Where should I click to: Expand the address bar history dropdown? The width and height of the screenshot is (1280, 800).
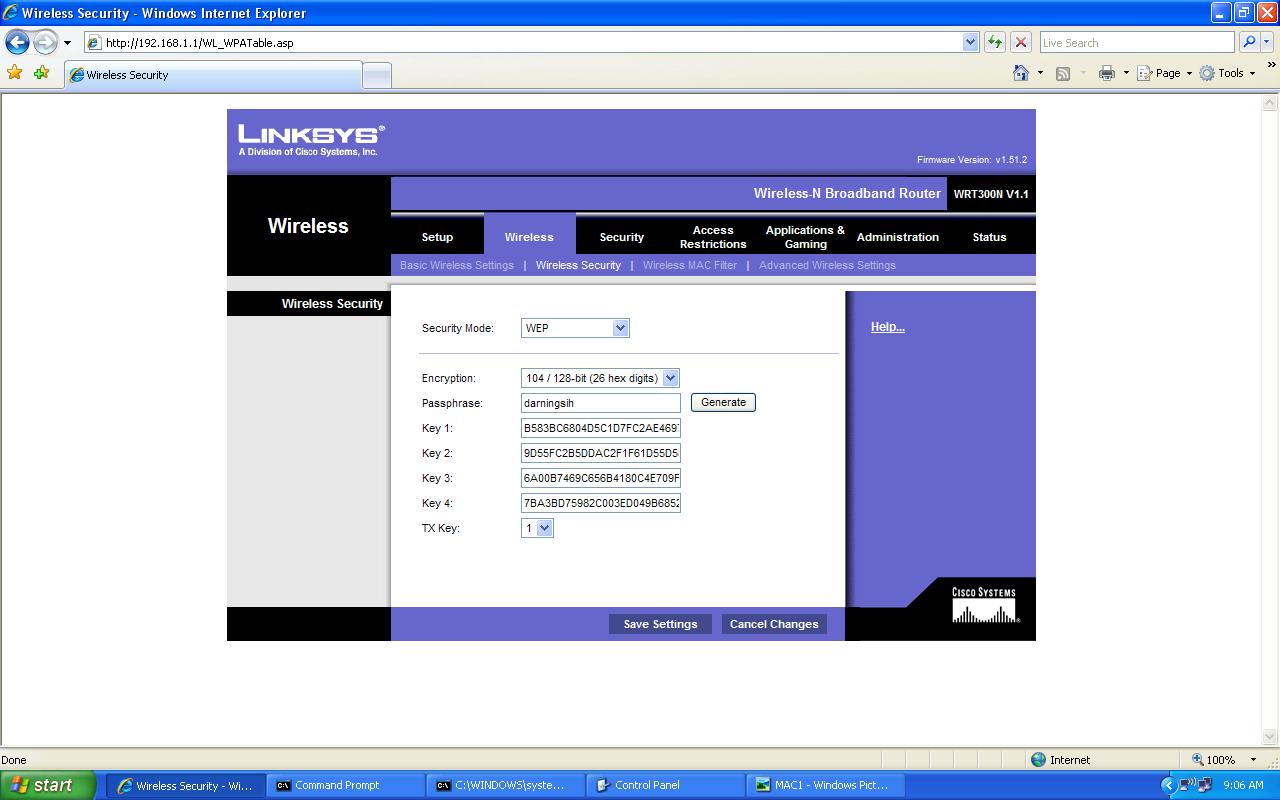coord(970,42)
